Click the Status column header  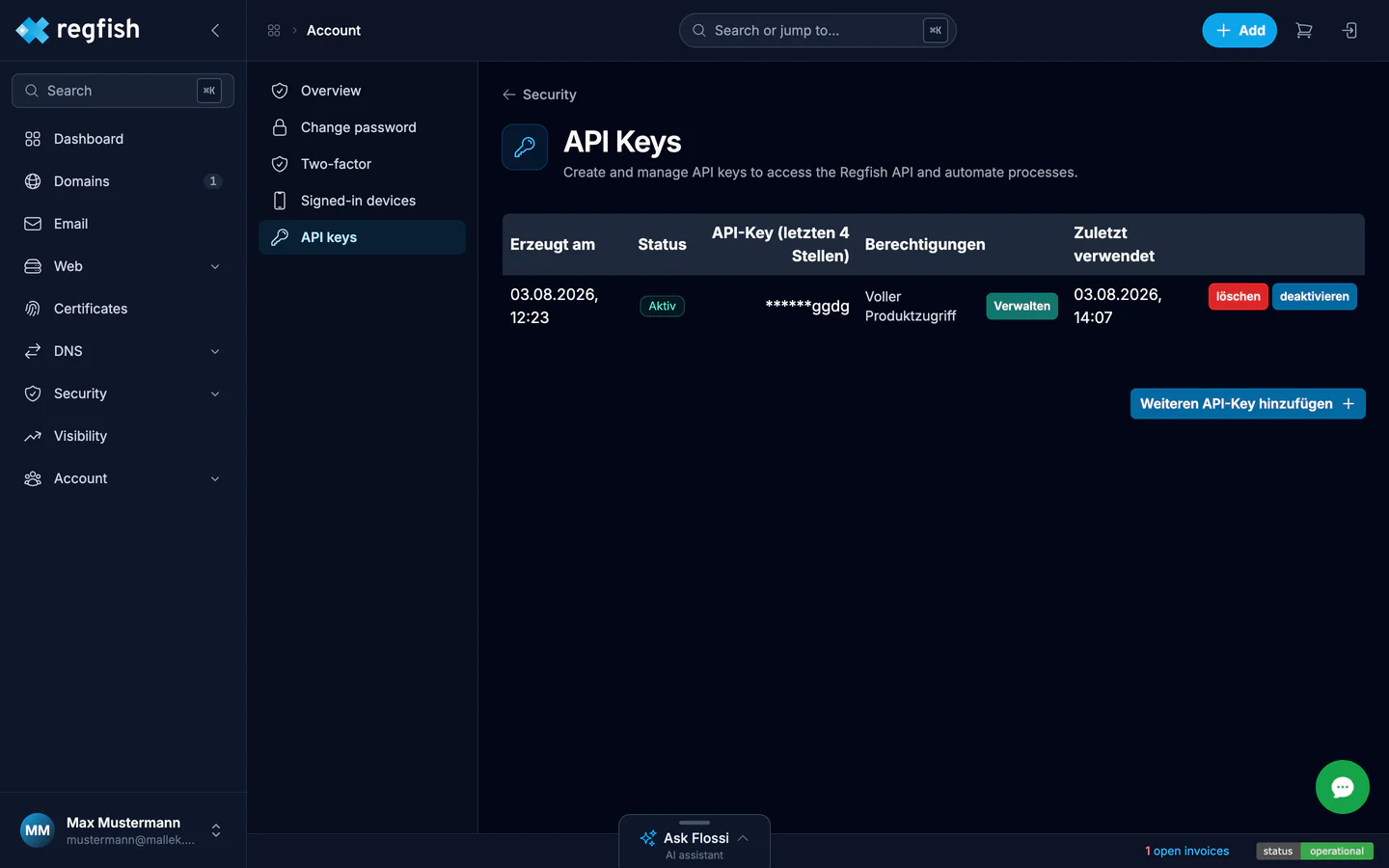[662, 244]
